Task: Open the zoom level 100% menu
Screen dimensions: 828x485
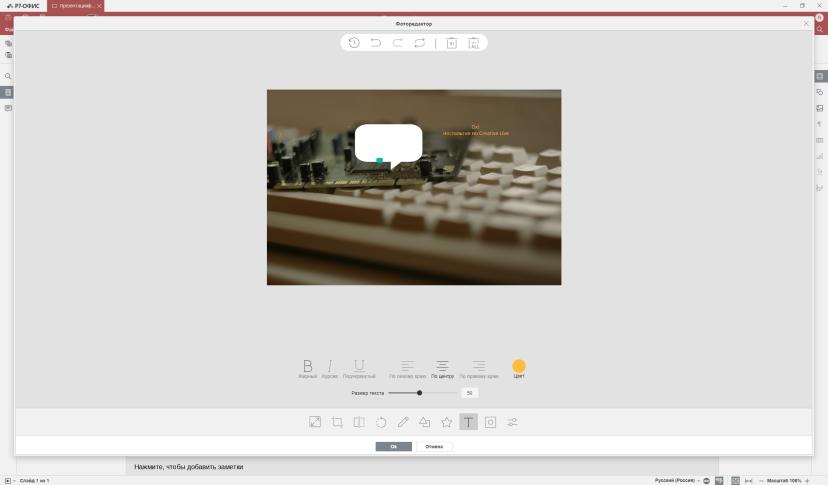Action: pos(784,480)
